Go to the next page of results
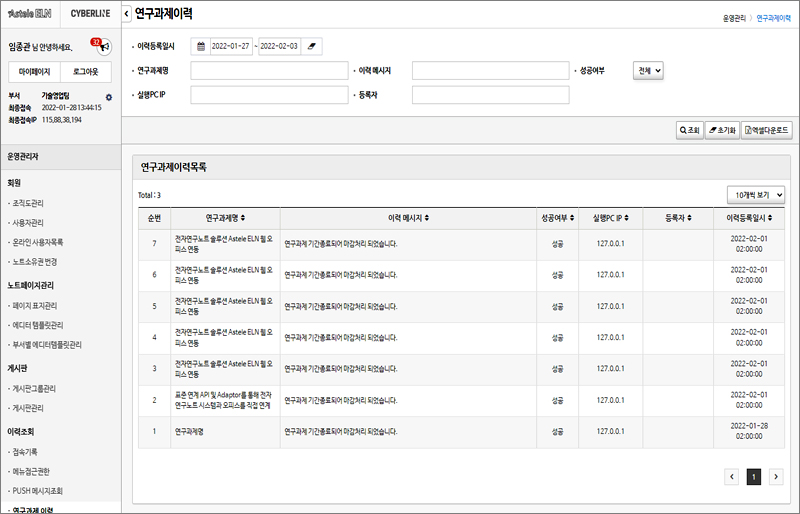This screenshot has height=514, width=800. pos(777,477)
